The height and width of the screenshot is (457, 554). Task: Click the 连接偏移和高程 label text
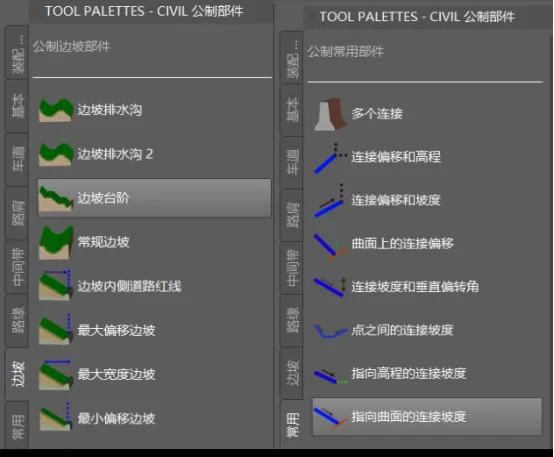pos(396,157)
